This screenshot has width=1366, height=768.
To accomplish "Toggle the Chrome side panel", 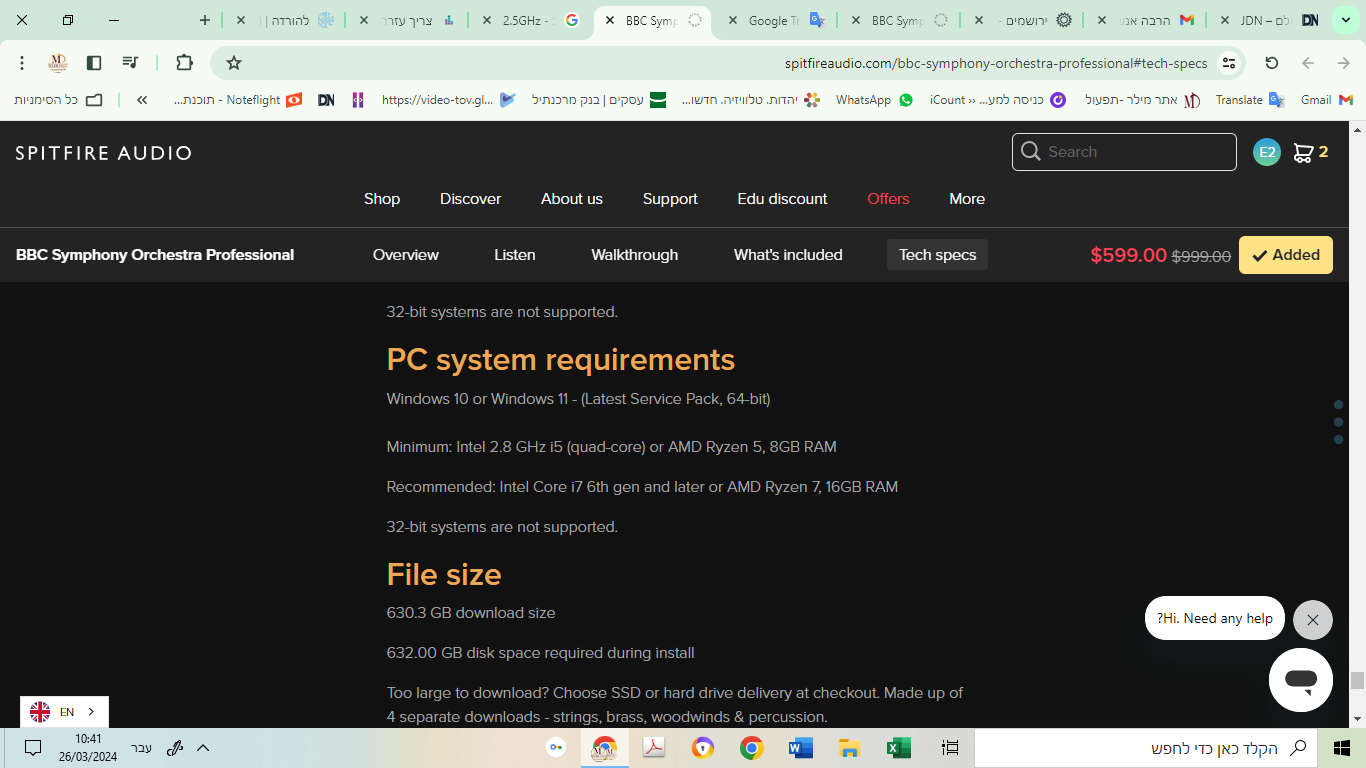I will pos(94,63).
